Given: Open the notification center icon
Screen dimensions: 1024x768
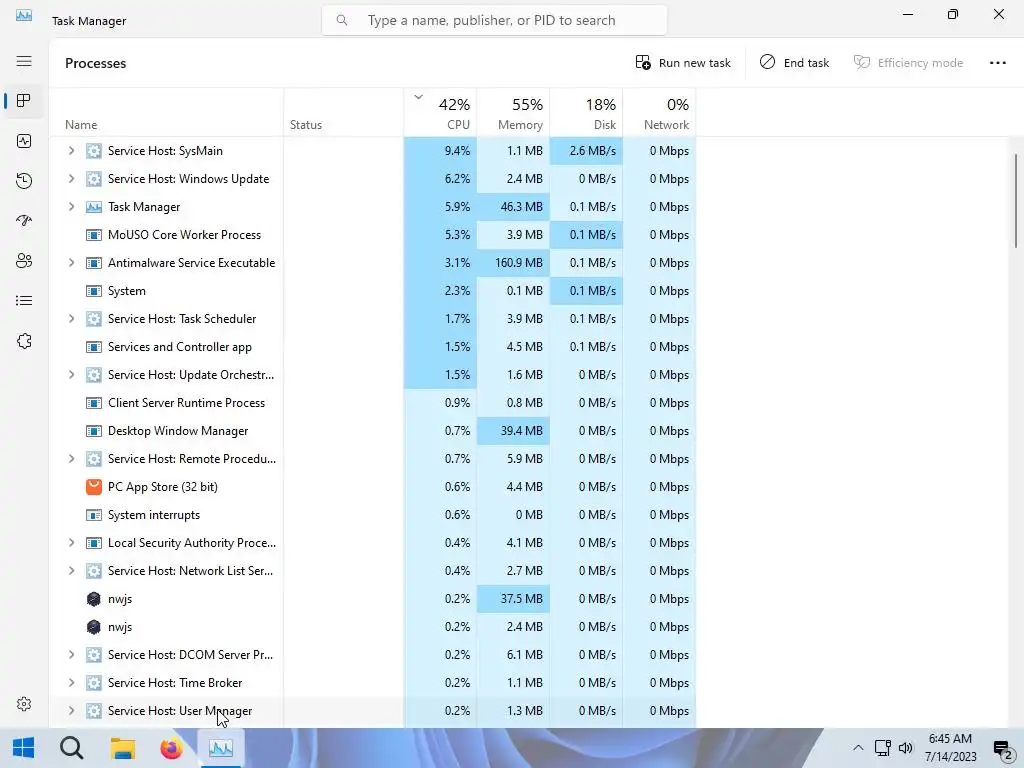Looking at the screenshot, I should pos(1002,749).
